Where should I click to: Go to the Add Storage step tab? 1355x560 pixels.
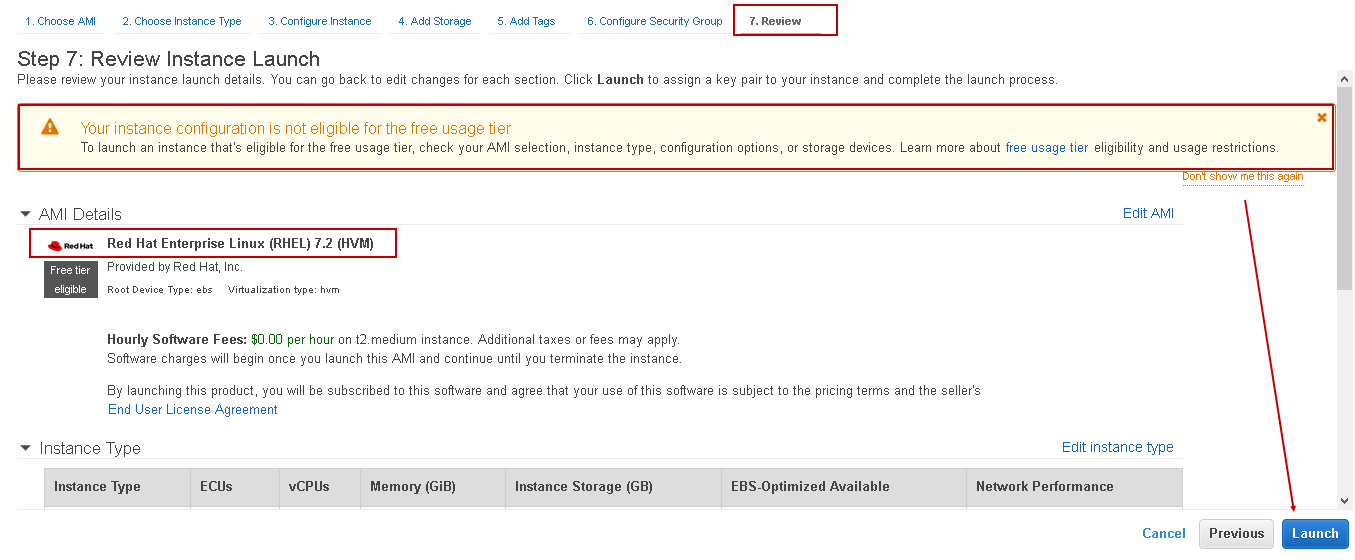434,21
